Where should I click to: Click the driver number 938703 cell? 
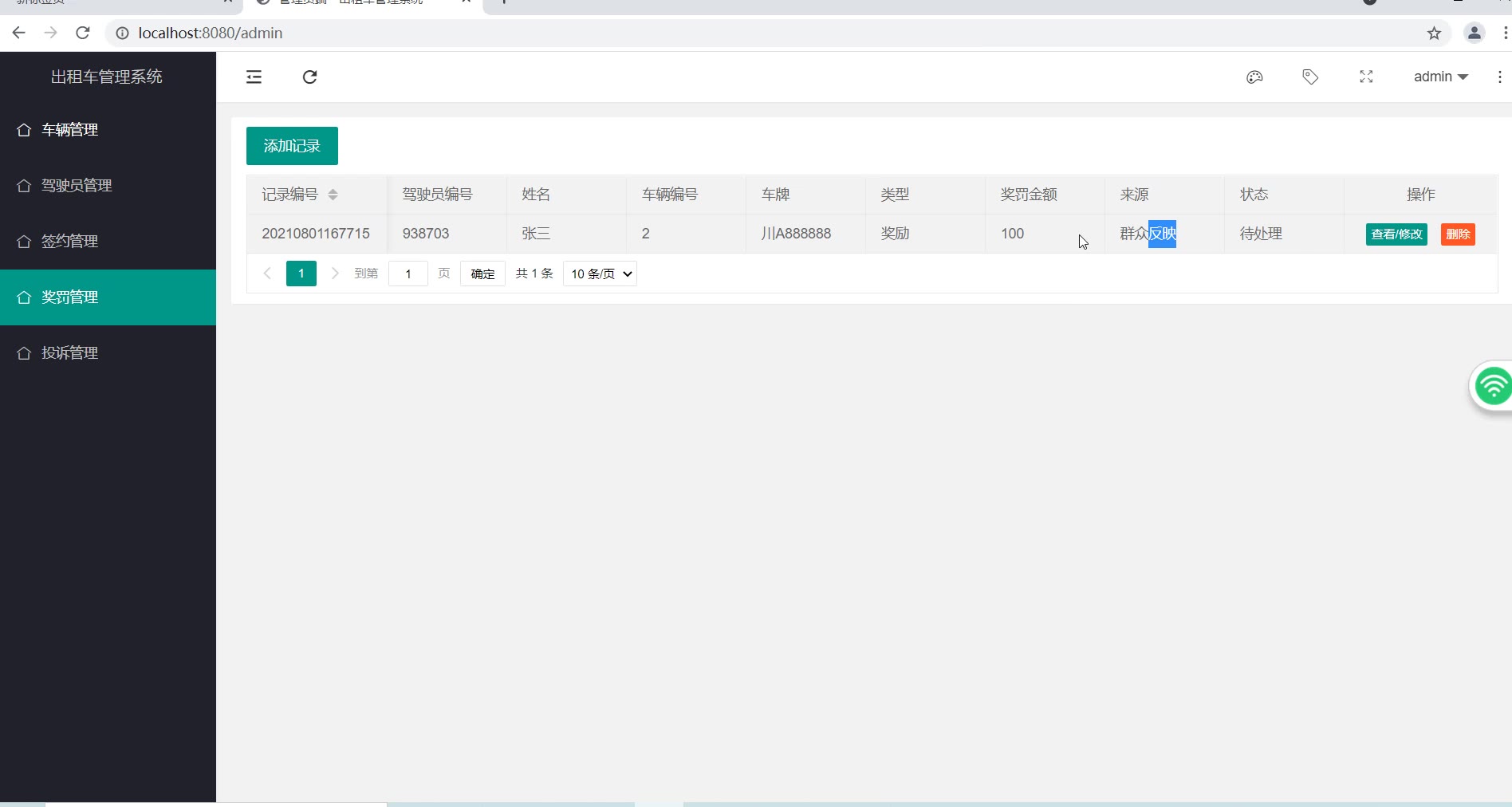click(447, 234)
